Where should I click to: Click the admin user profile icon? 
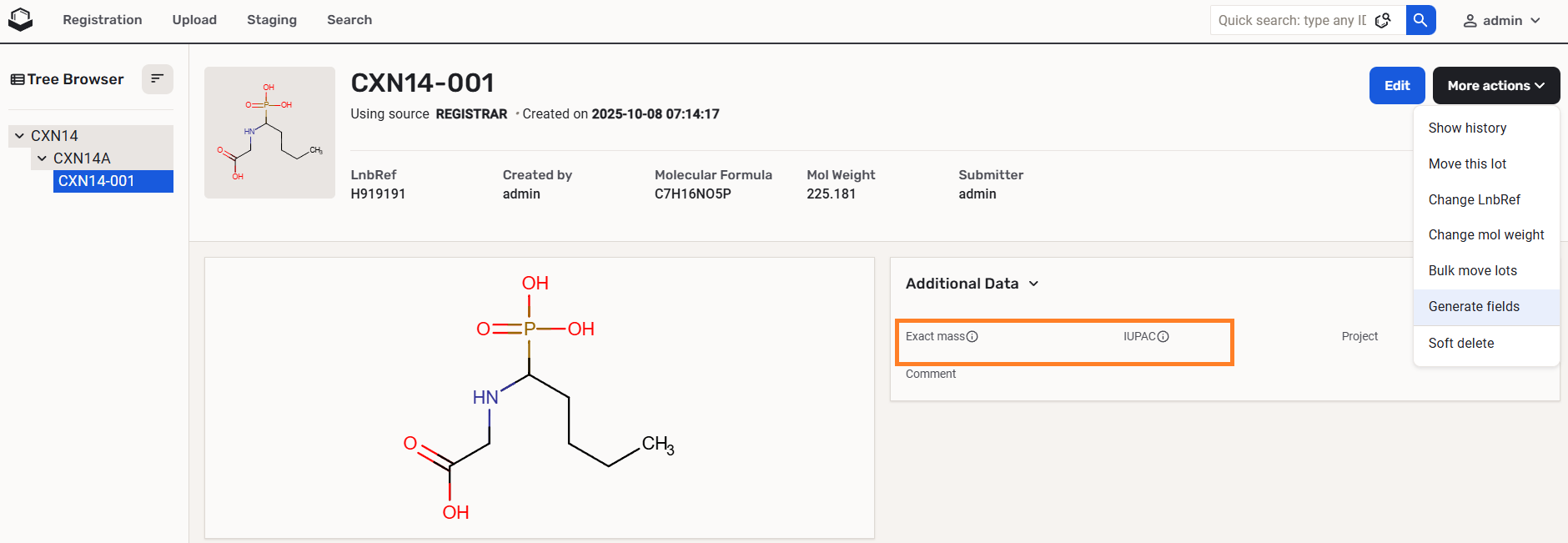click(x=1470, y=21)
